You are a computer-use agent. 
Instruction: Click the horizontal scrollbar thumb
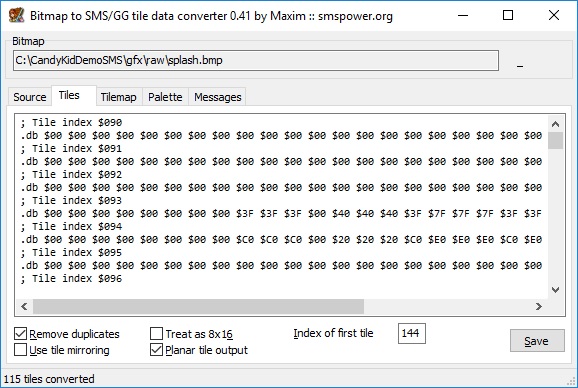(198, 307)
